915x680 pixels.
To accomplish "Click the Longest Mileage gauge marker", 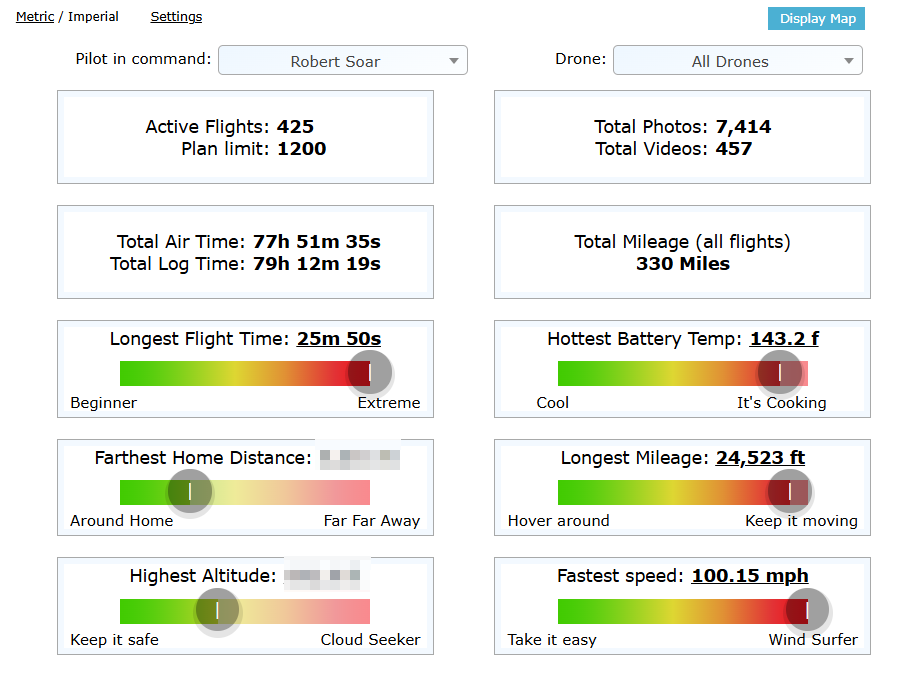I will [790, 491].
